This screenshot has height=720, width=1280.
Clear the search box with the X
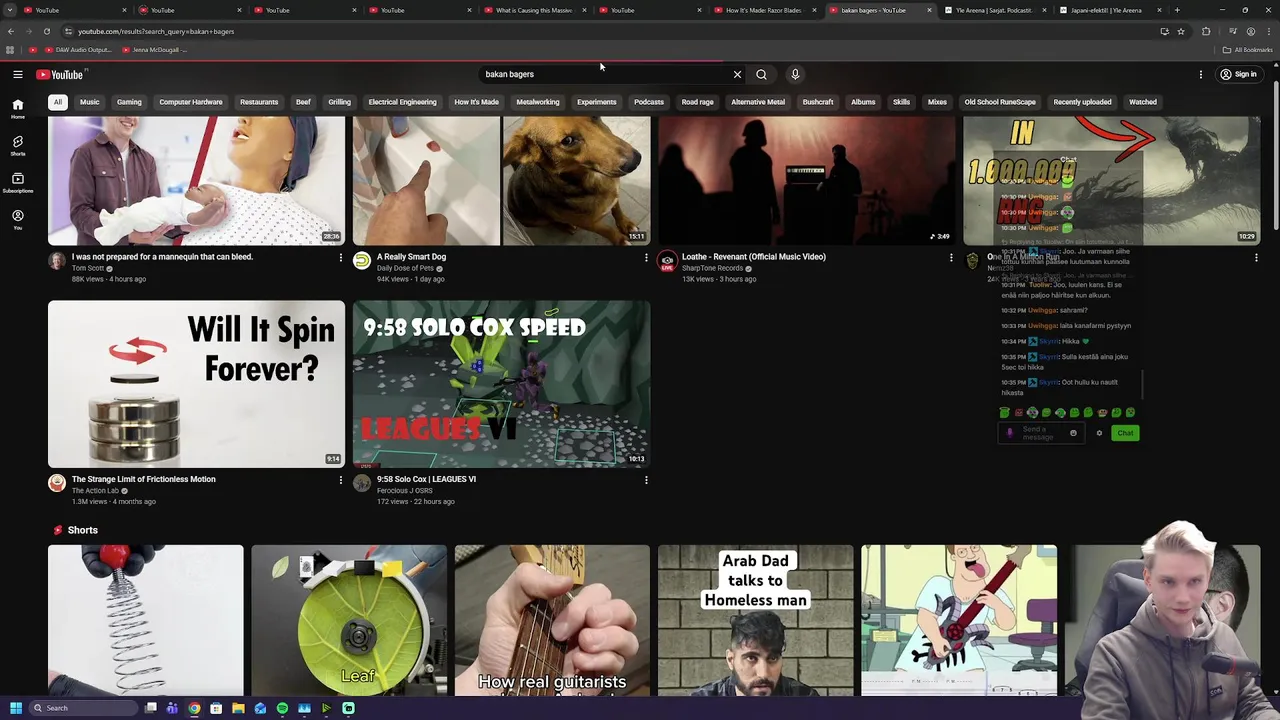pyautogui.click(x=737, y=74)
